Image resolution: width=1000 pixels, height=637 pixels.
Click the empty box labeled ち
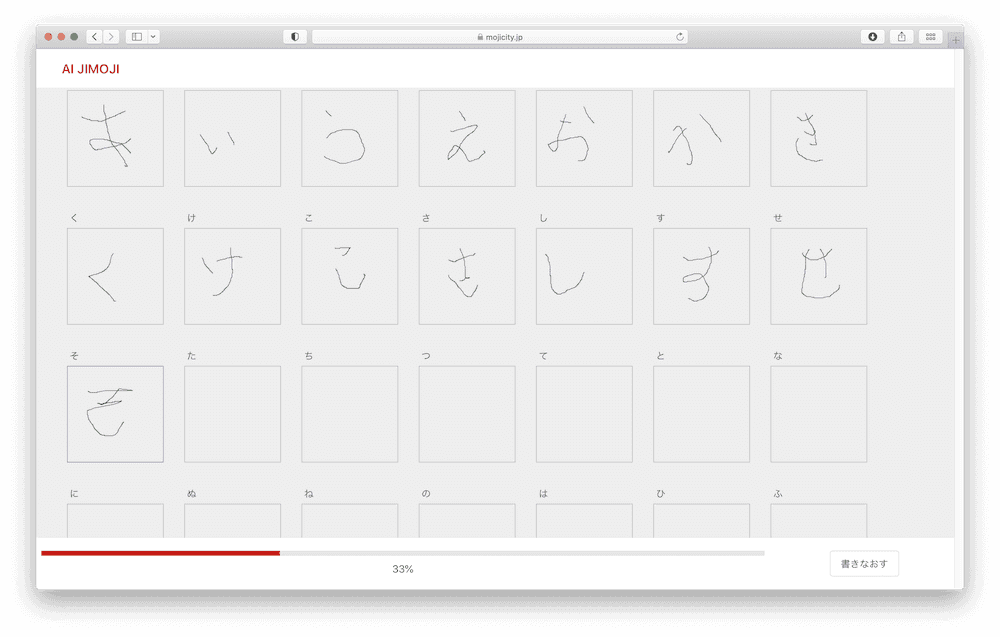click(x=350, y=414)
